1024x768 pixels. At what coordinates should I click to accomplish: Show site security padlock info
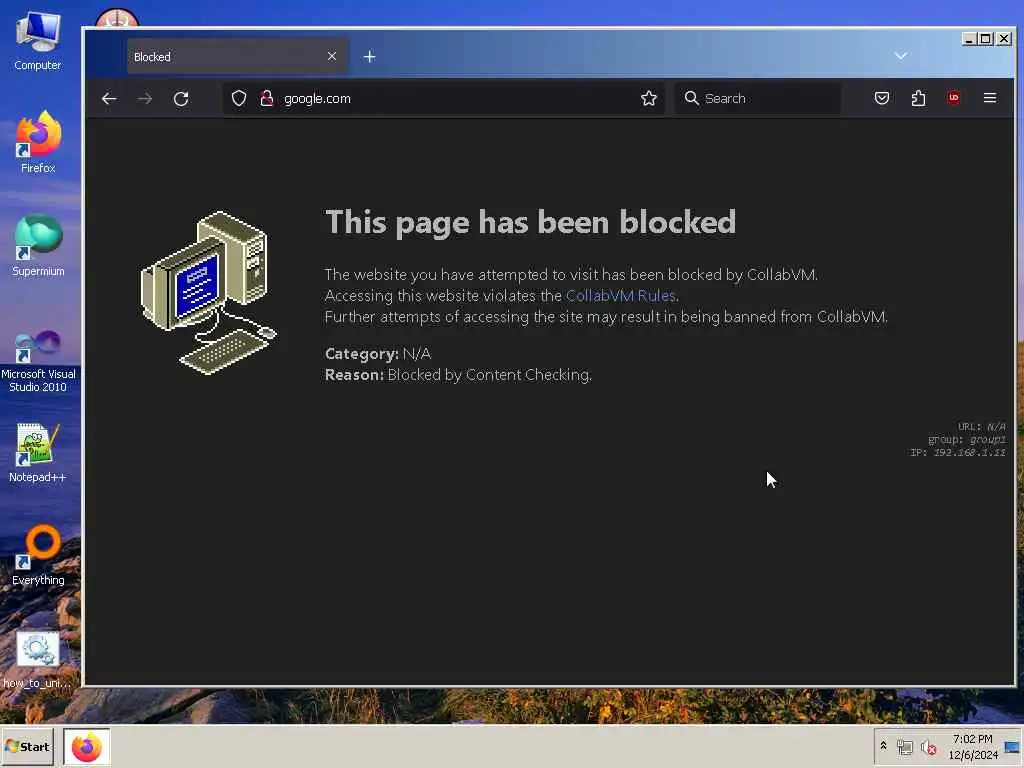pos(266,99)
